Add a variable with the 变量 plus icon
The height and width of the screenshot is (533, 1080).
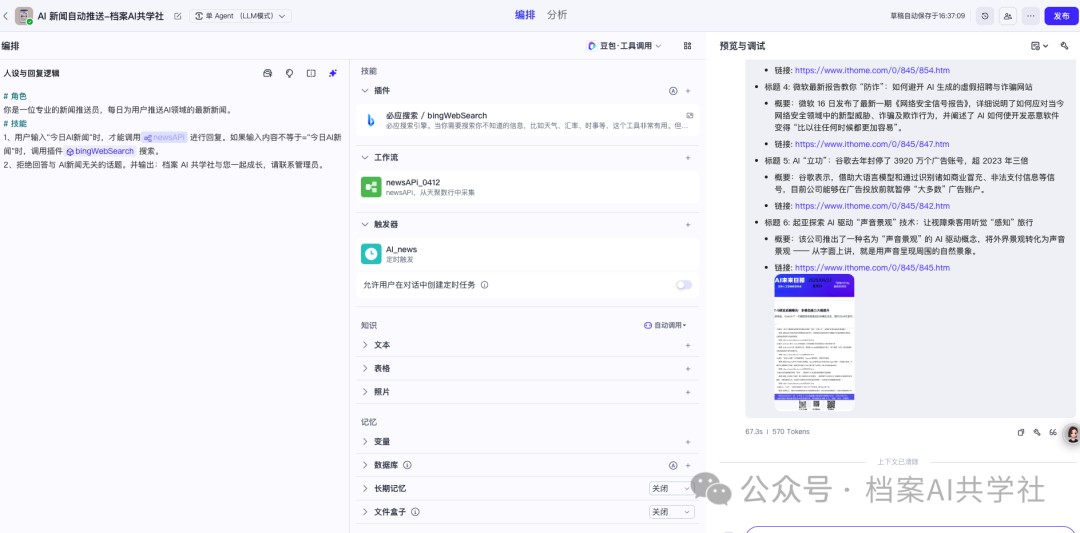click(x=688, y=441)
